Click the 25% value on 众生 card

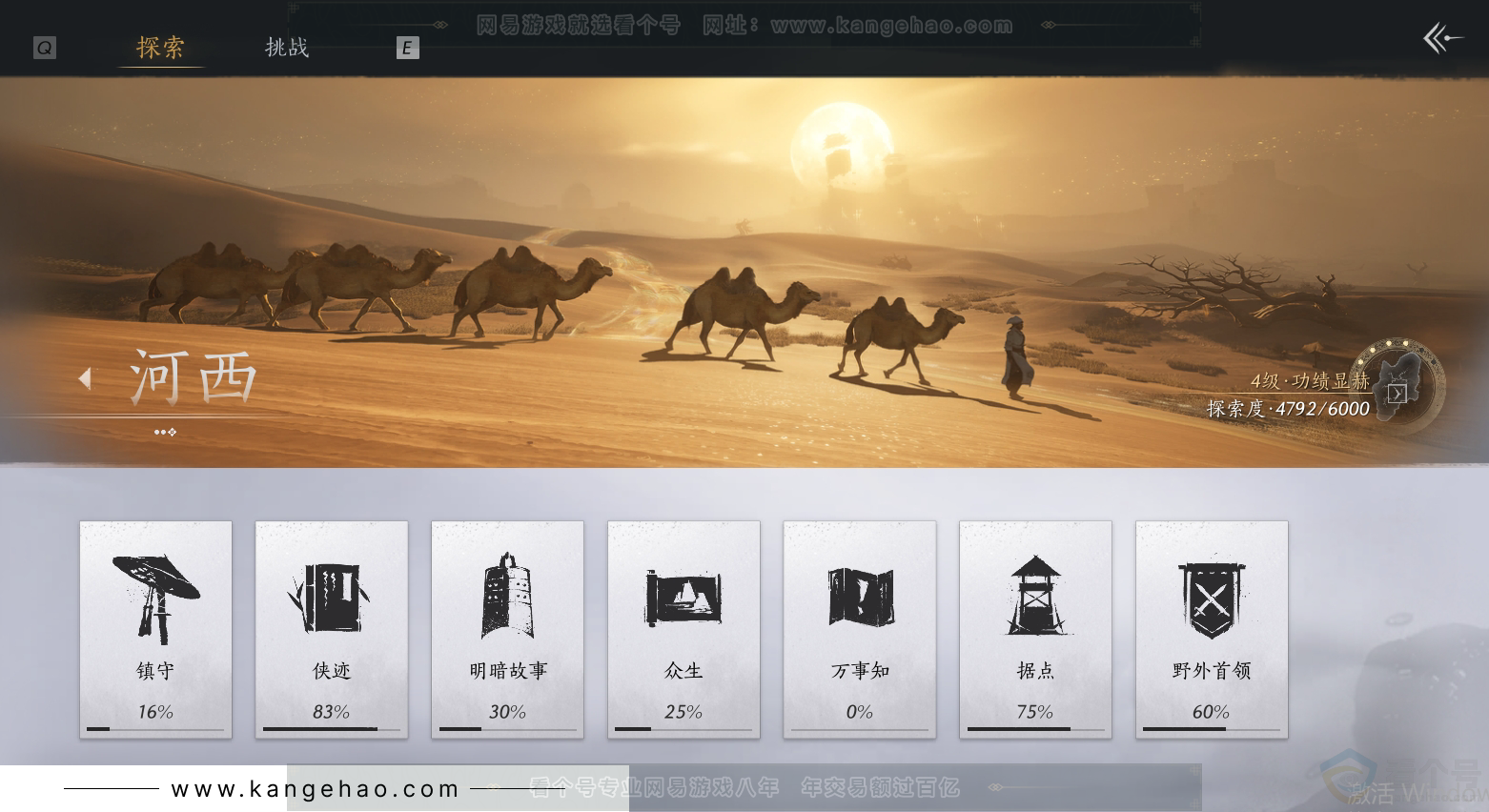(x=683, y=712)
